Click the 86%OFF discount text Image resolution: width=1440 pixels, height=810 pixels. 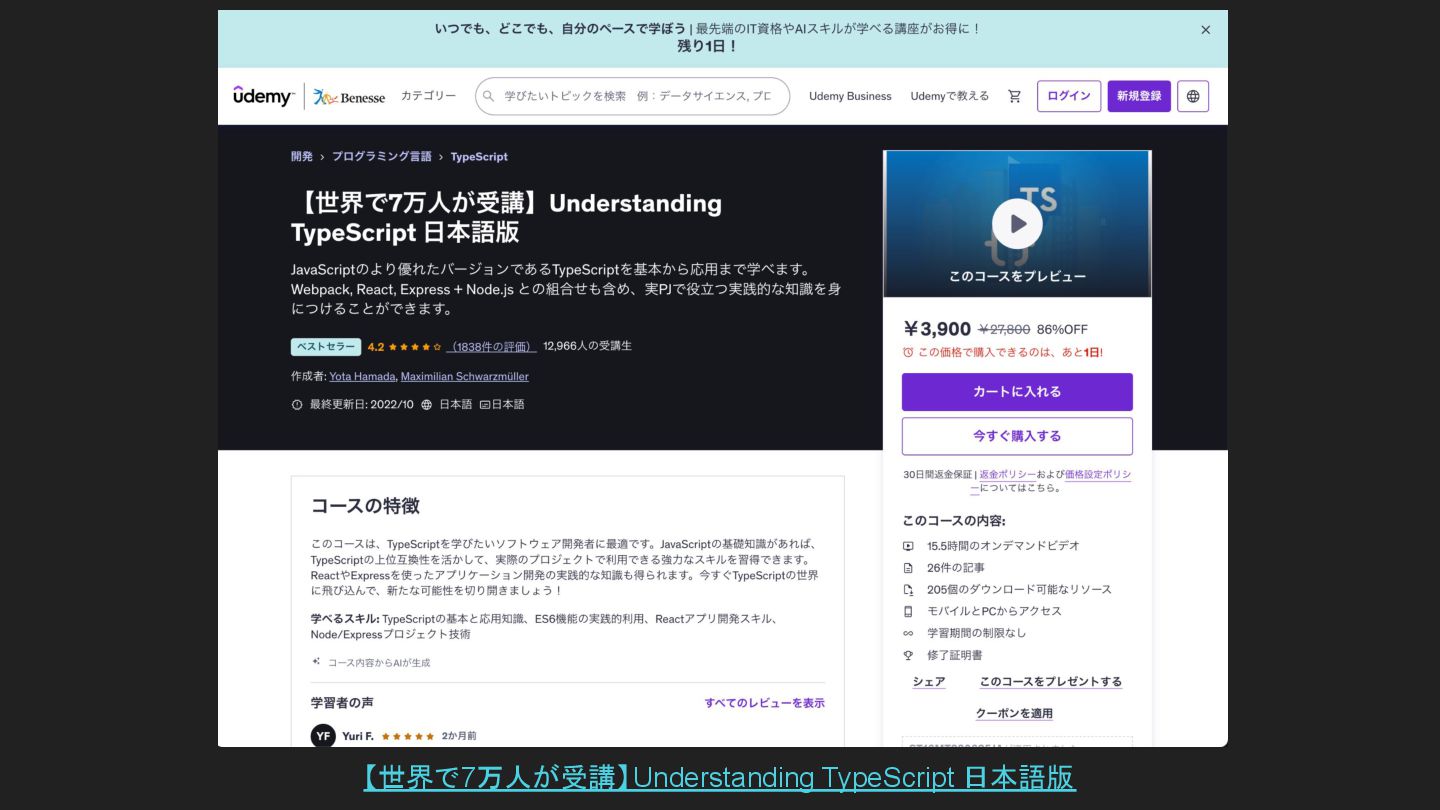point(1062,330)
